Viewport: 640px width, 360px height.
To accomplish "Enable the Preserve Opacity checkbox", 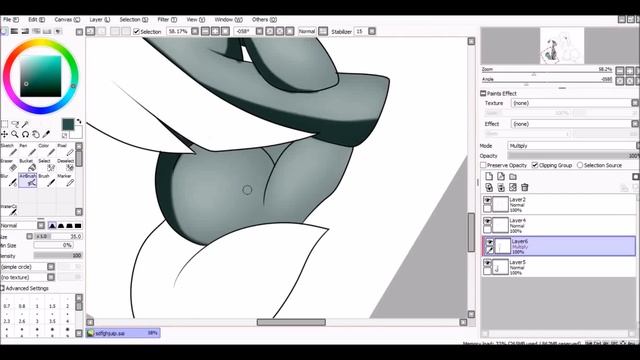I will coord(483,165).
